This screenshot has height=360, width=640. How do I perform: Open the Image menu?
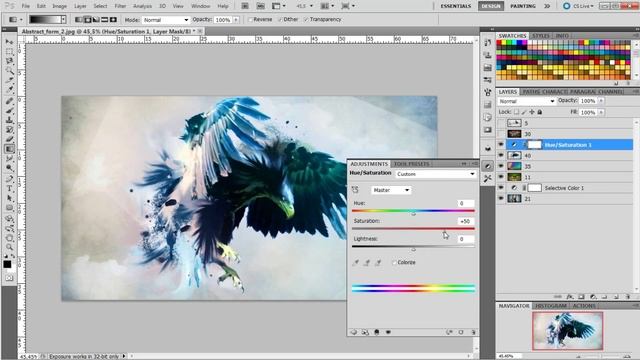tap(59, 6)
